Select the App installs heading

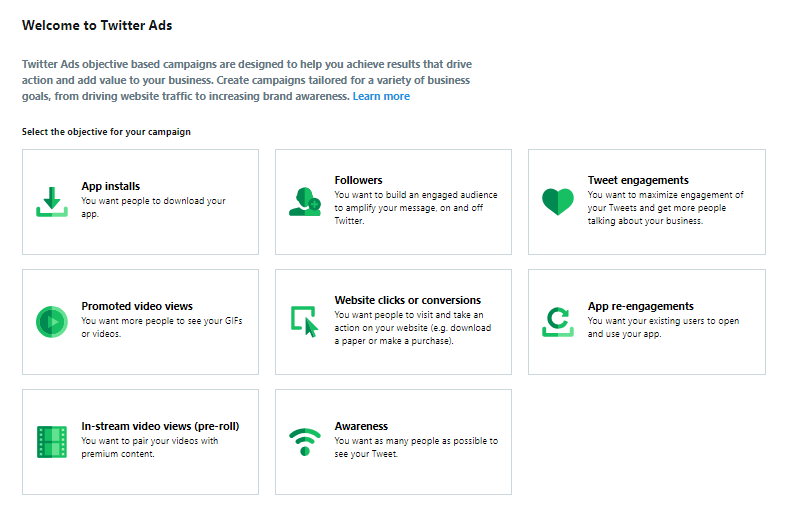pos(111,186)
